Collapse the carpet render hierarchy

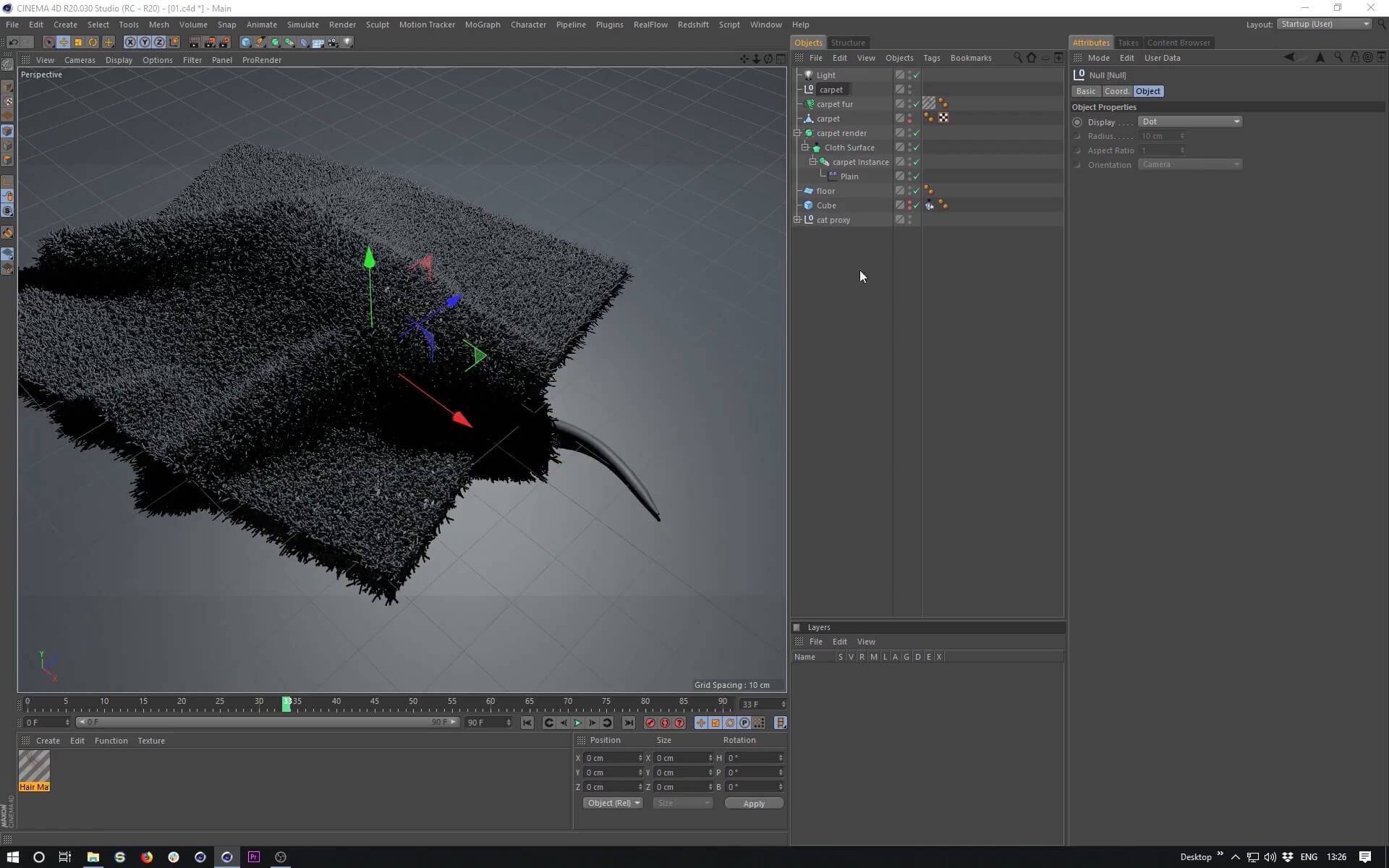coord(797,133)
